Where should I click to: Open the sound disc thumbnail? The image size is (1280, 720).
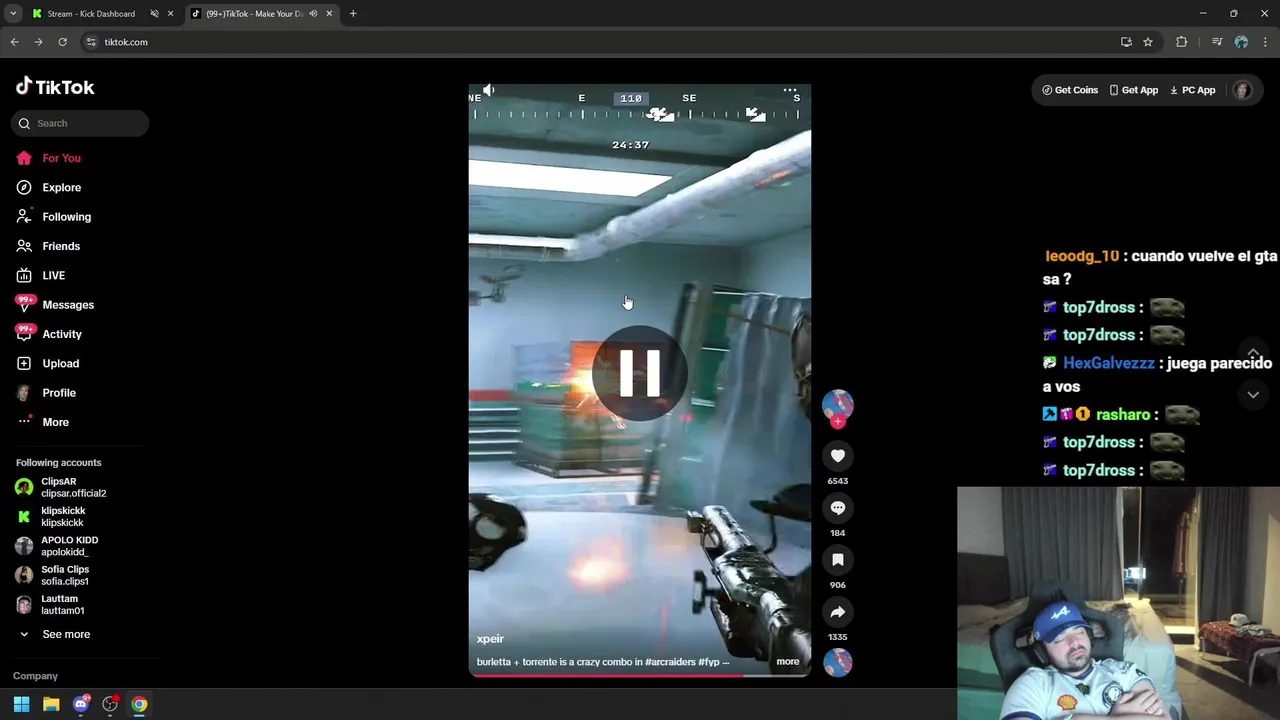[x=838, y=662]
